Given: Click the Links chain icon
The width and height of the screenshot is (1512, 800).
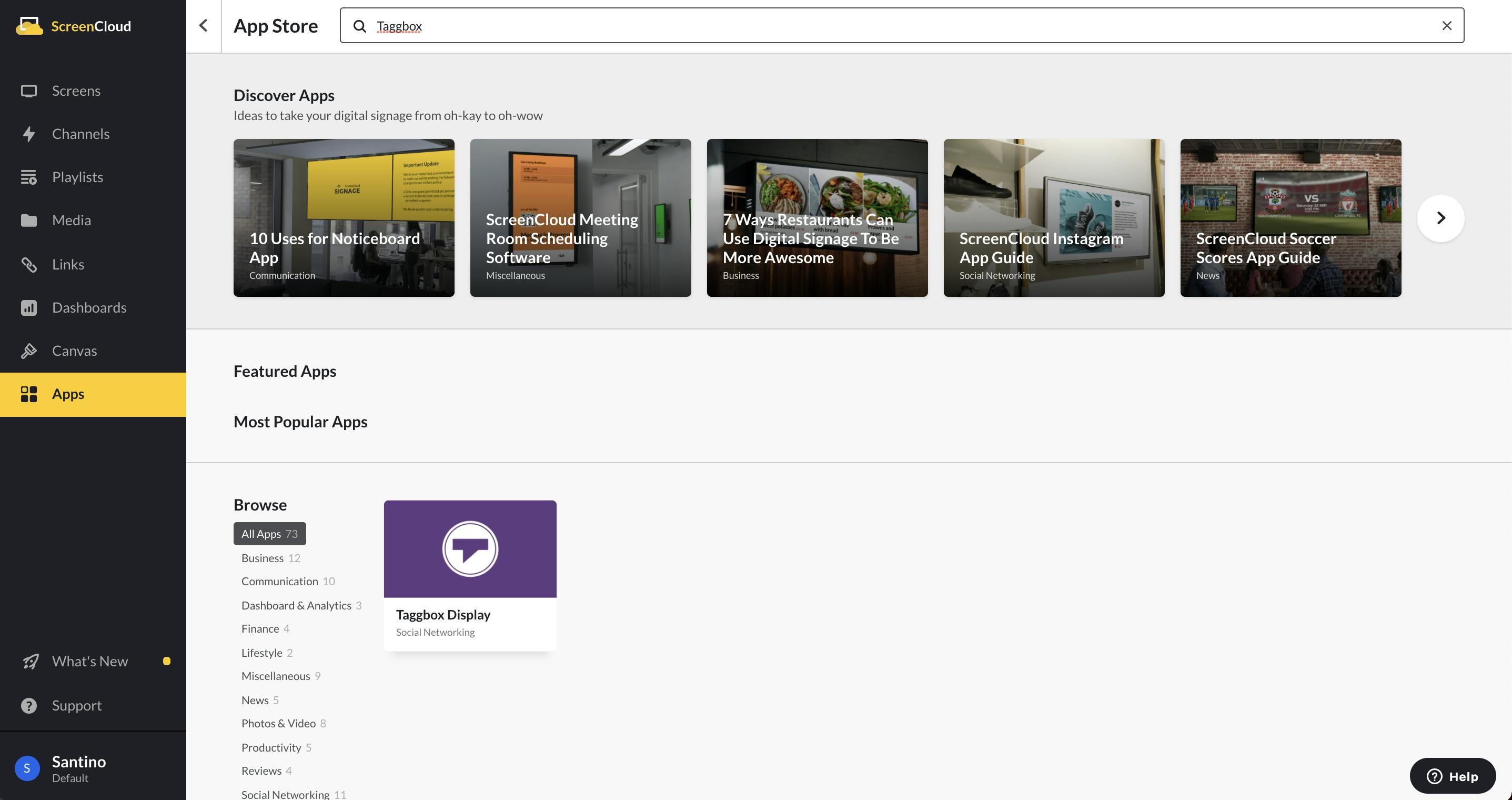Looking at the screenshot, I should [x=29, y=264].
